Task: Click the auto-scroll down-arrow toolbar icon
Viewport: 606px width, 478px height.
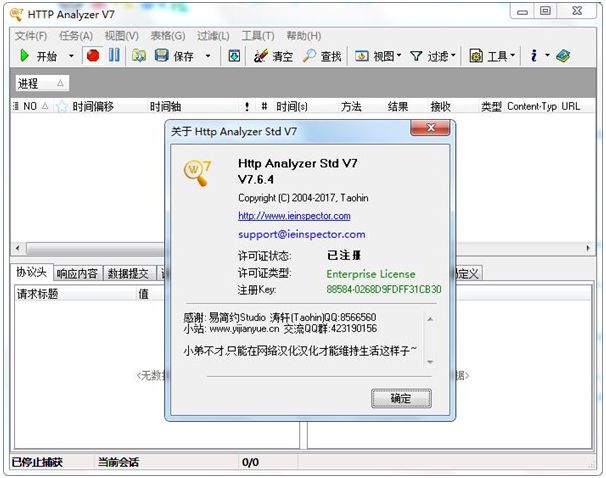Action: coord(234,56)
